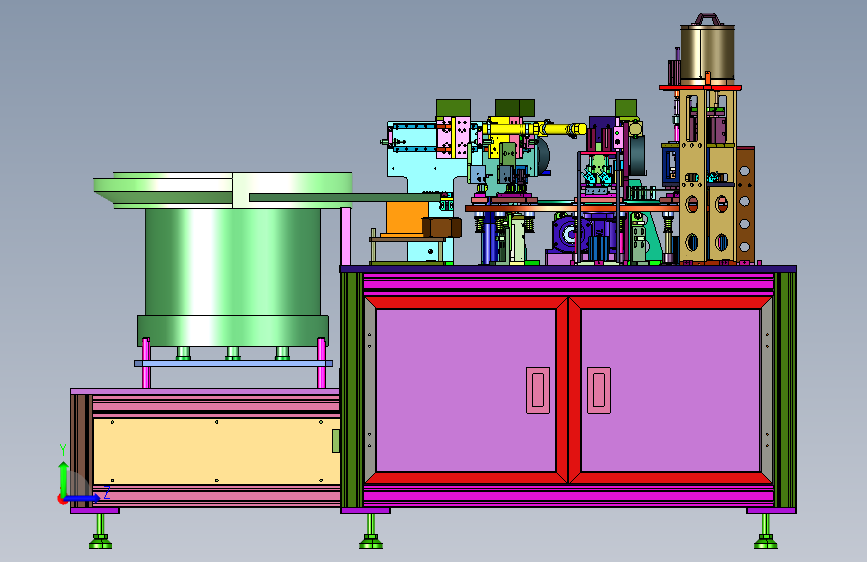867x562 pixels.
Task: Pick the dark green feeder track rail
Action: click(347, 197)
